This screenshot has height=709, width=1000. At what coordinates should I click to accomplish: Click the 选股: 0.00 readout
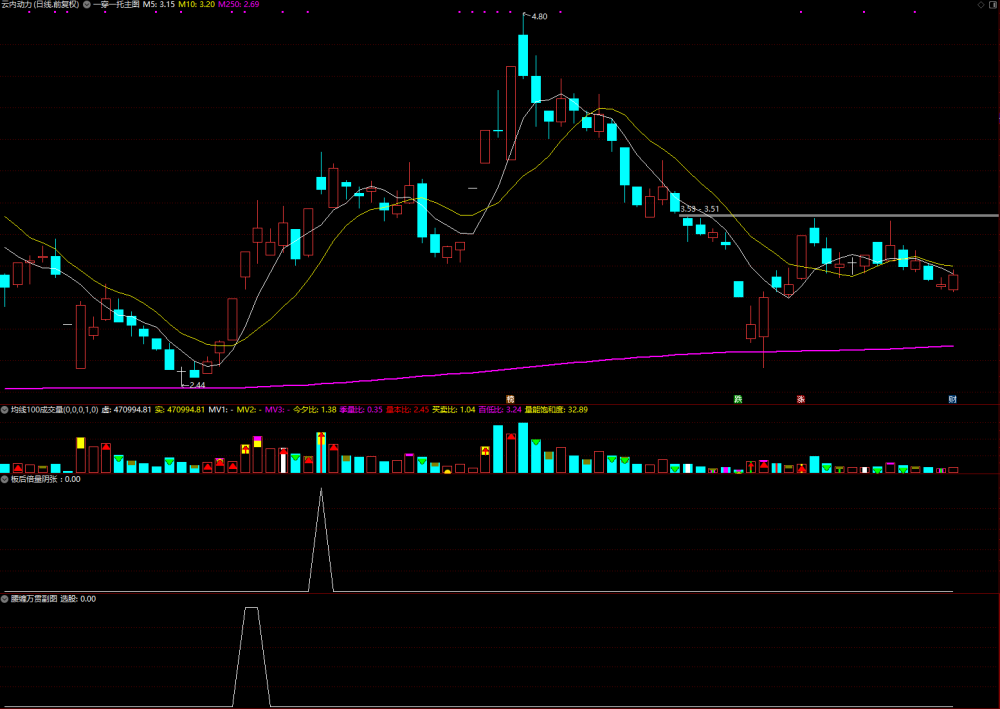tap(78, 599)
